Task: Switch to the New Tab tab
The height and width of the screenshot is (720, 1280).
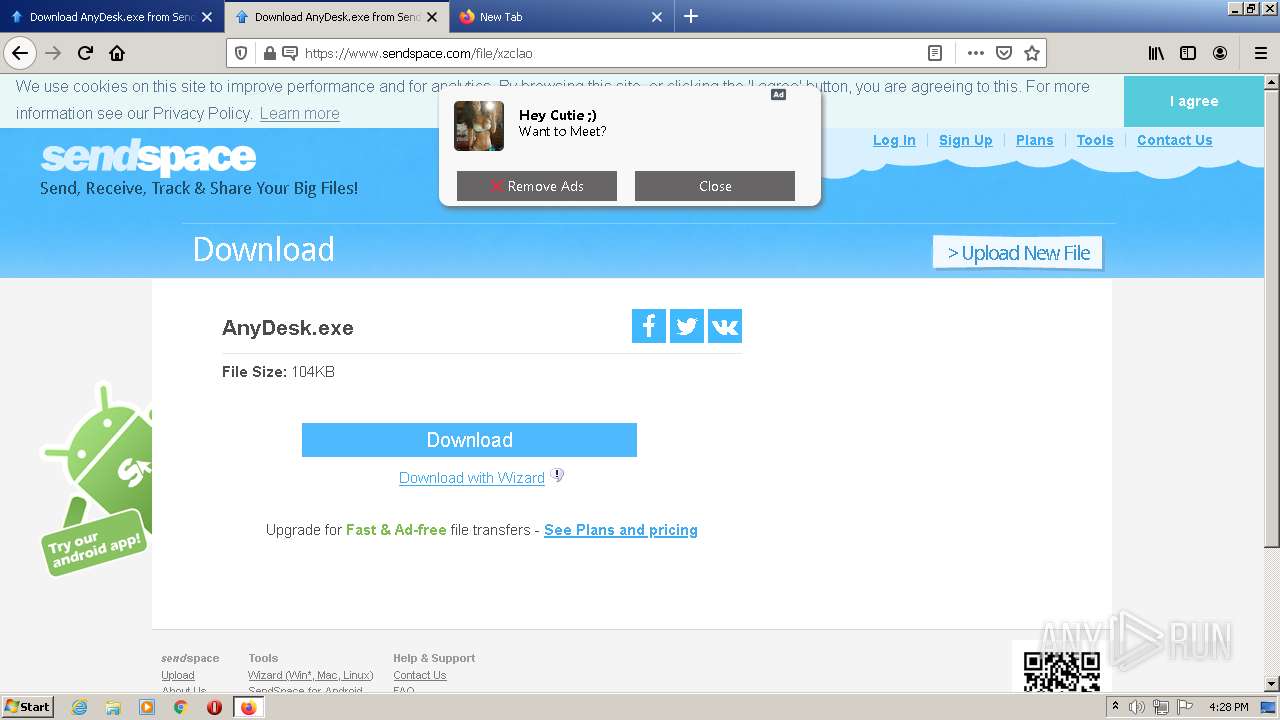Action: click(560, 17)
